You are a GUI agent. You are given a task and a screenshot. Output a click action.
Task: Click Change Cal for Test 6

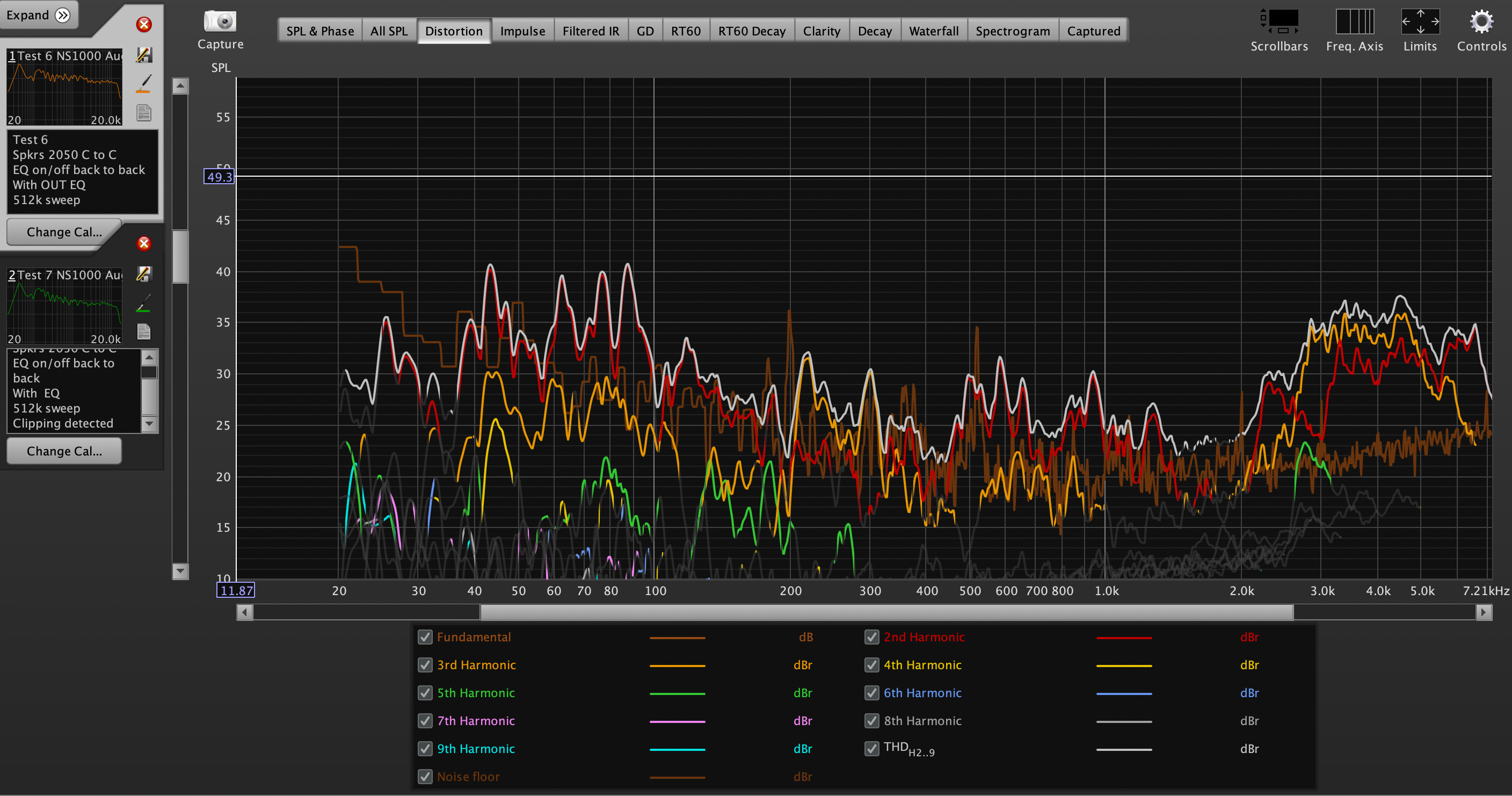(x=64, y=232)
